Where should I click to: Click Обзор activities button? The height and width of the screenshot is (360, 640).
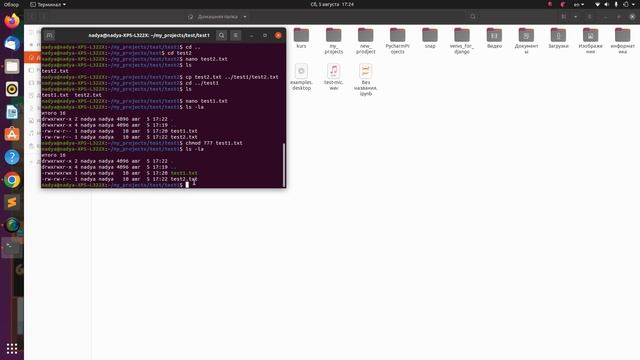11,4
